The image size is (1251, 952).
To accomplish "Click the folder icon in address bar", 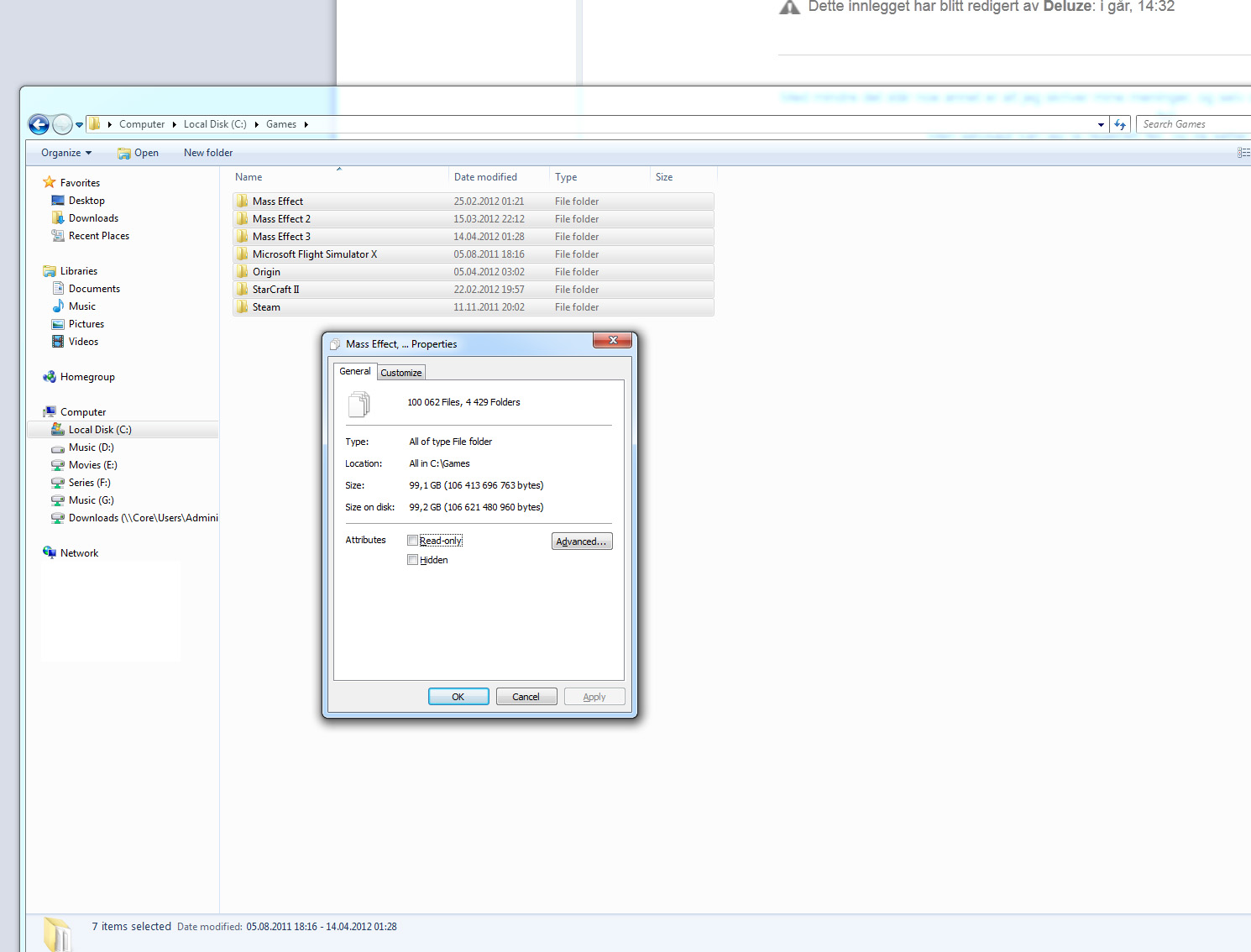I will click(95, 124).
